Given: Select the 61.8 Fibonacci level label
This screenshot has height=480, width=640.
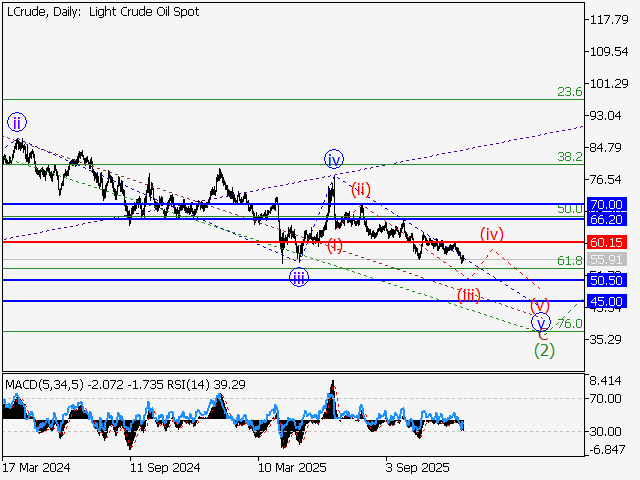Looking at the screenshot, I should (x=569, y=261).
